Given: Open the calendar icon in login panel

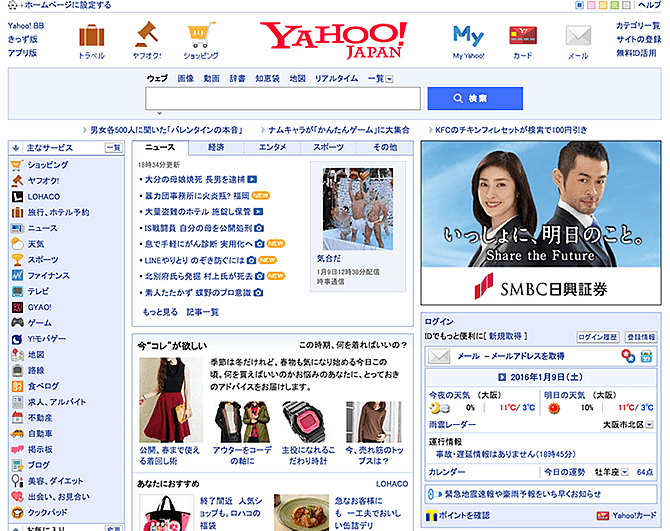Looking at the screenshot, I should point(647,356).
